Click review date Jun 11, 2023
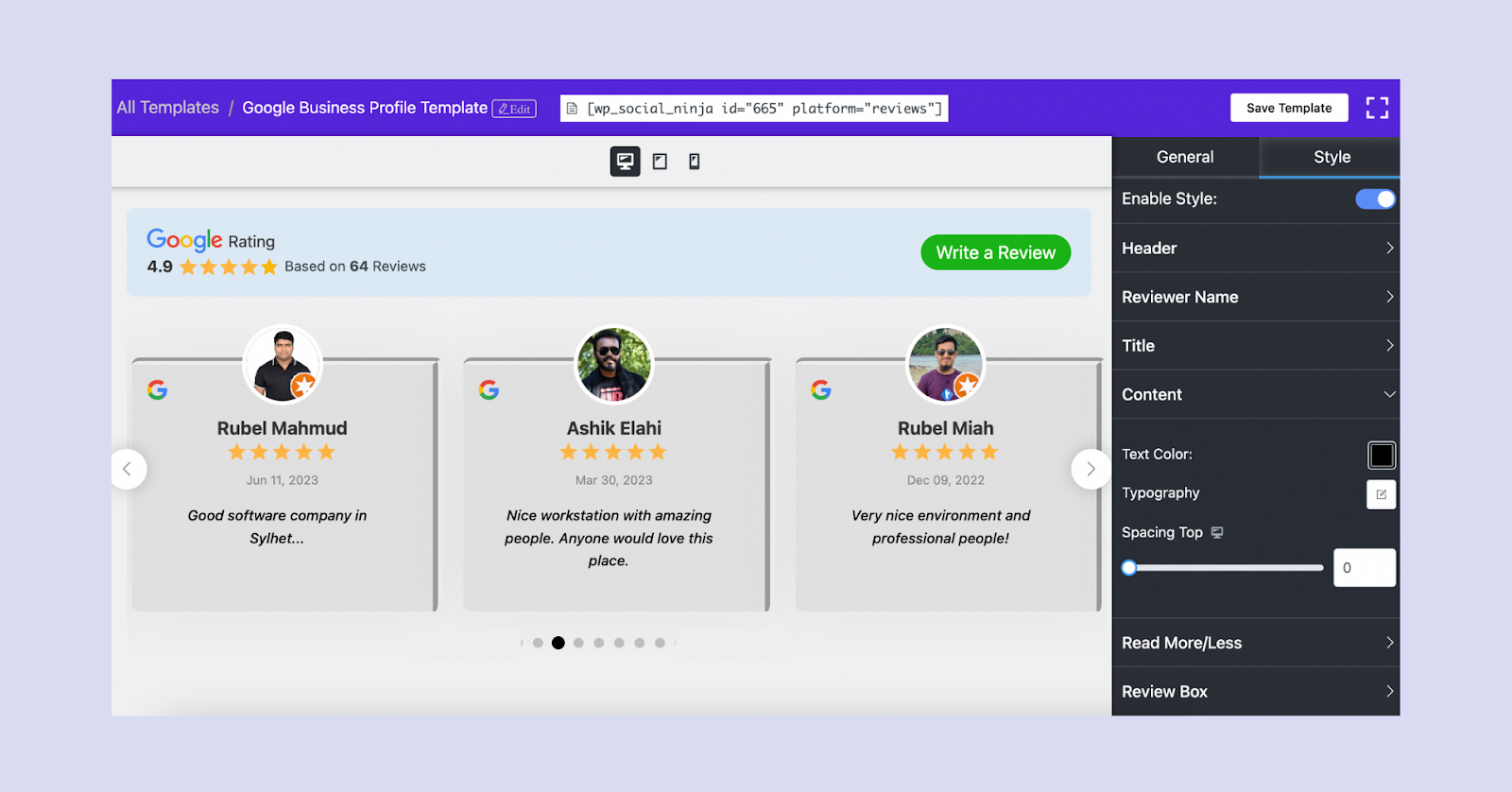Screen dimensions: 1512x792 [x=282, y=480]
